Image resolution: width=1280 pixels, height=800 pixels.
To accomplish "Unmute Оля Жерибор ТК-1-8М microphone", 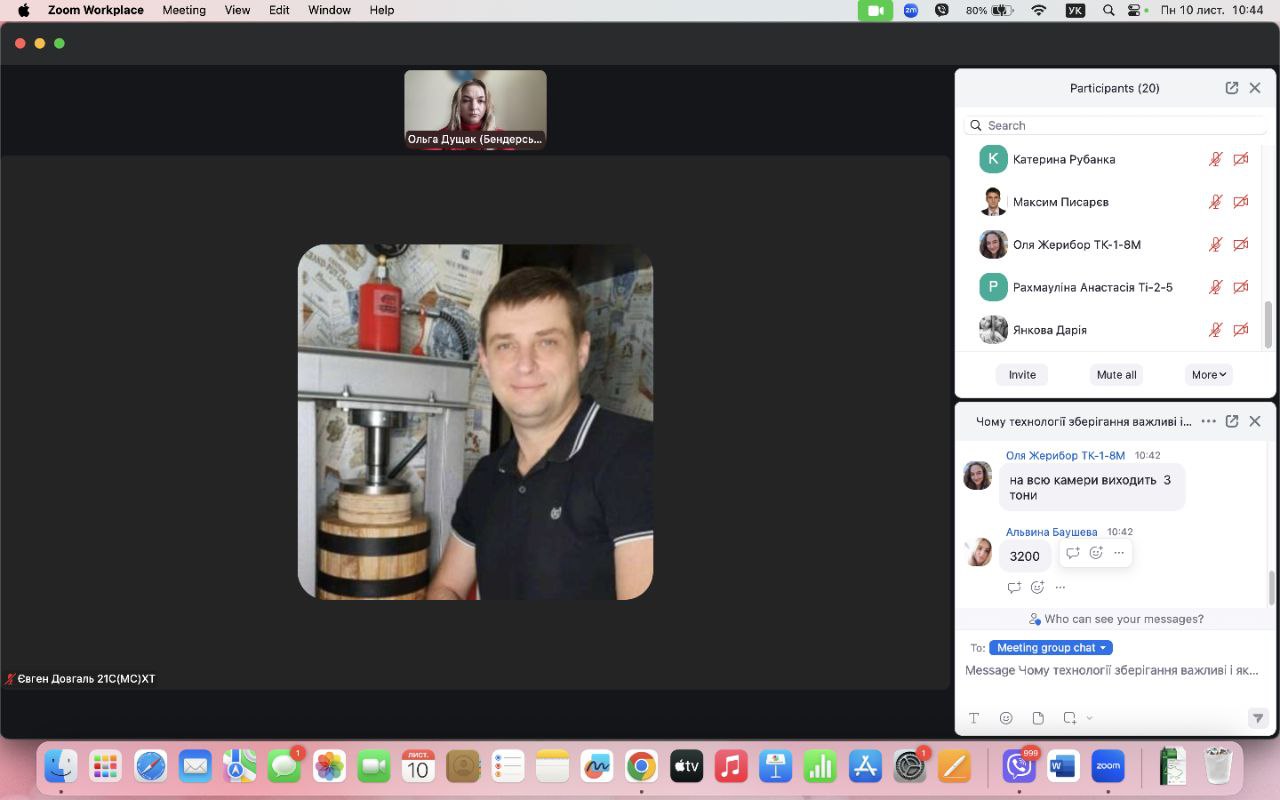I will point(1216,244).
